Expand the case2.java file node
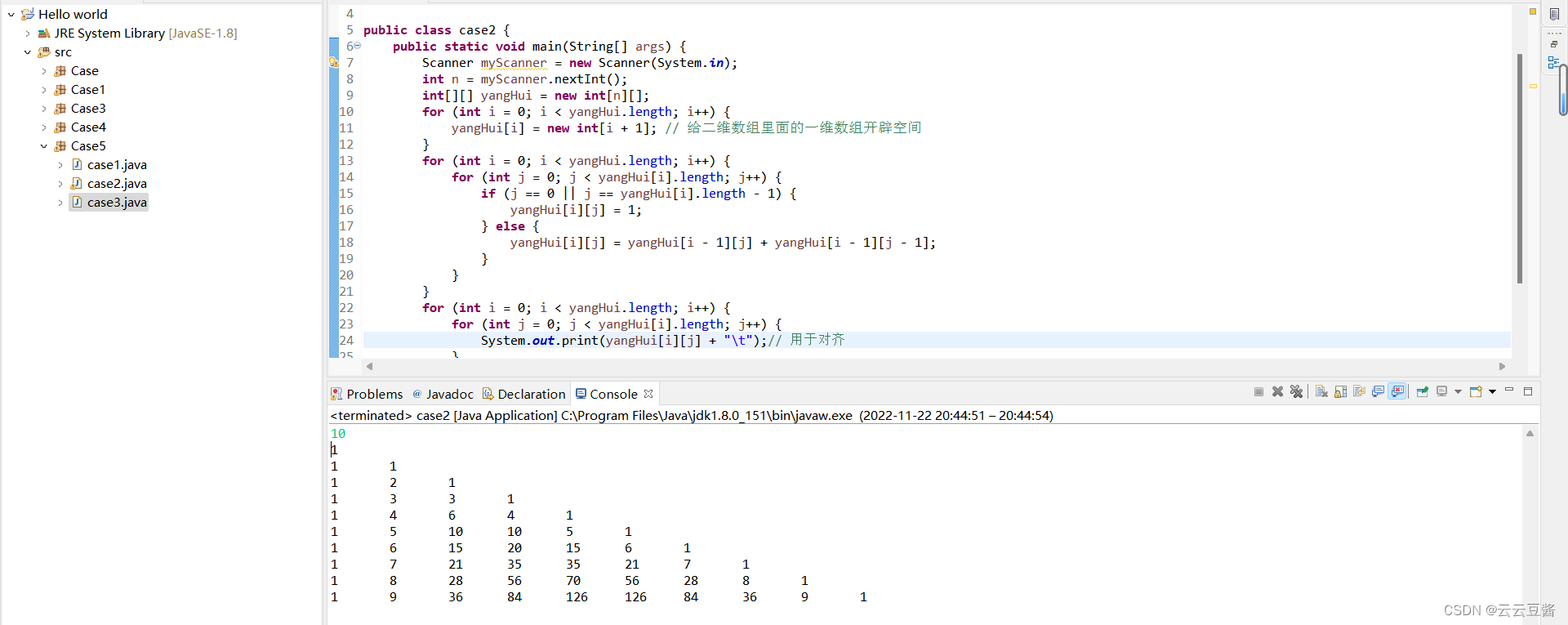The width and height of the screenshot is (1568, 625). (x=60, y=184)
